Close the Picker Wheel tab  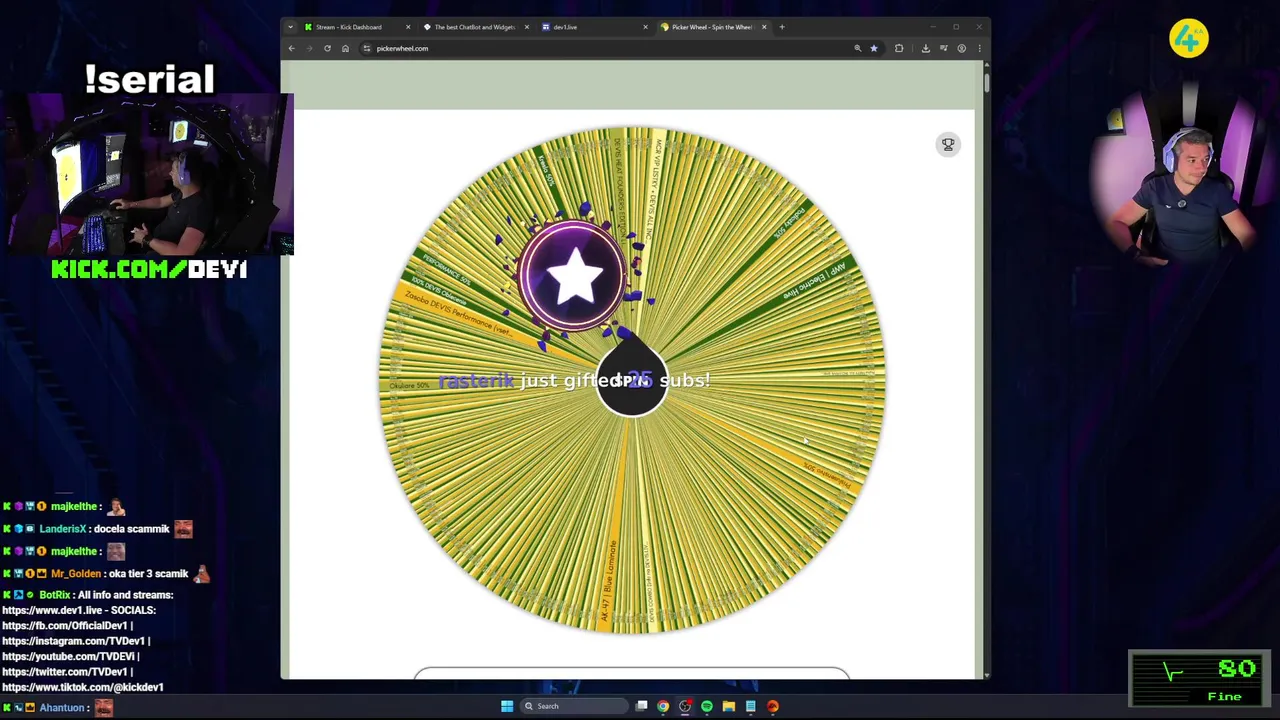click(764, 27)
